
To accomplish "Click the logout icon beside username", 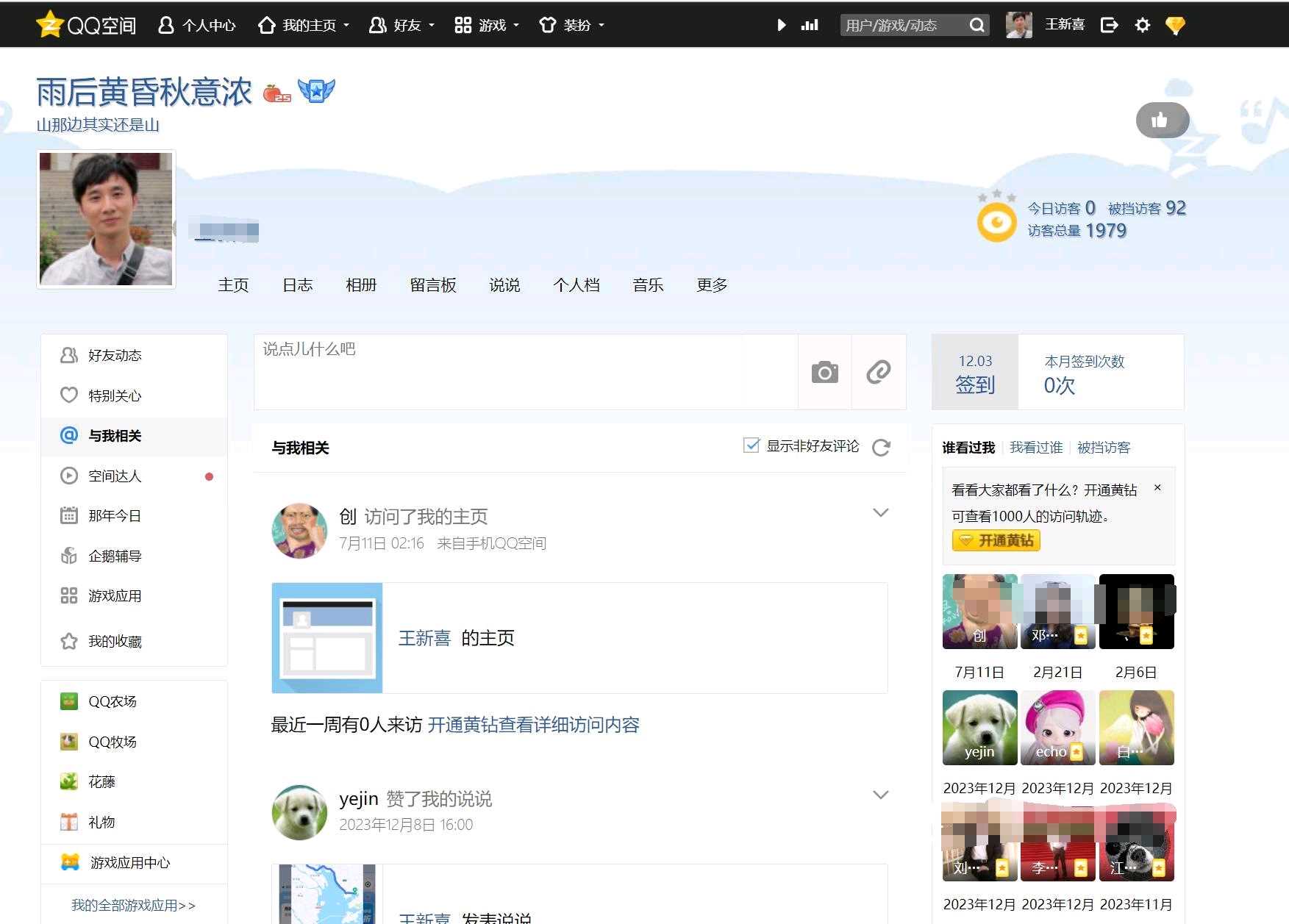I will tap(1109, 26).
